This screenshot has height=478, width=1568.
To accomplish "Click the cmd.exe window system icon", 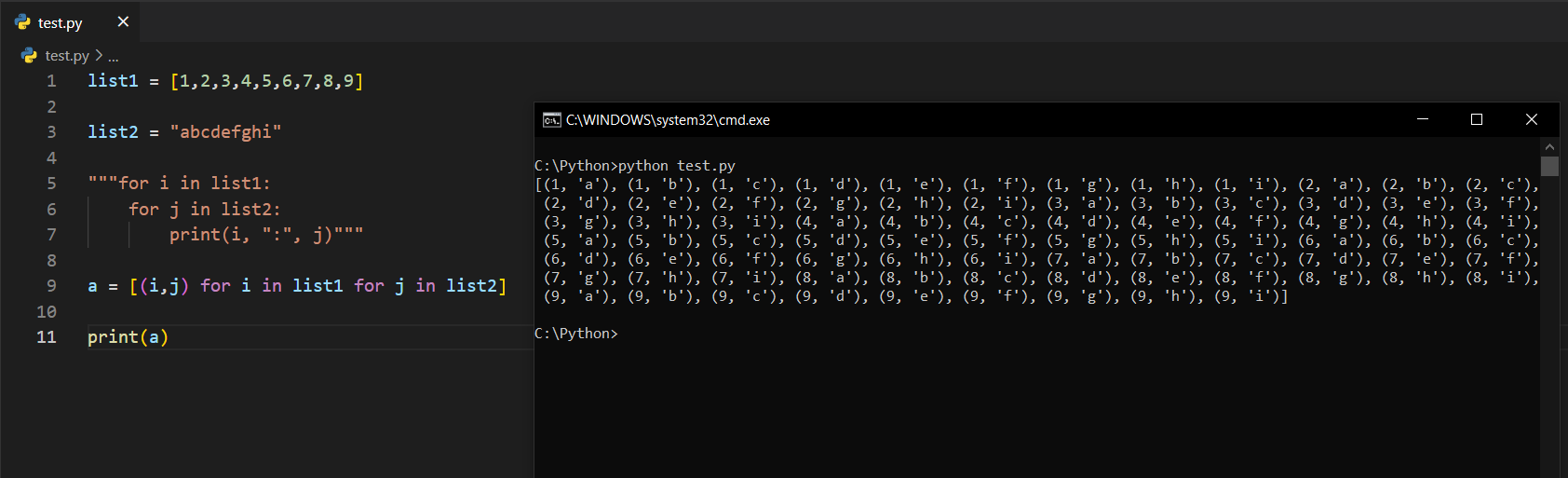I will coord(551,119).
